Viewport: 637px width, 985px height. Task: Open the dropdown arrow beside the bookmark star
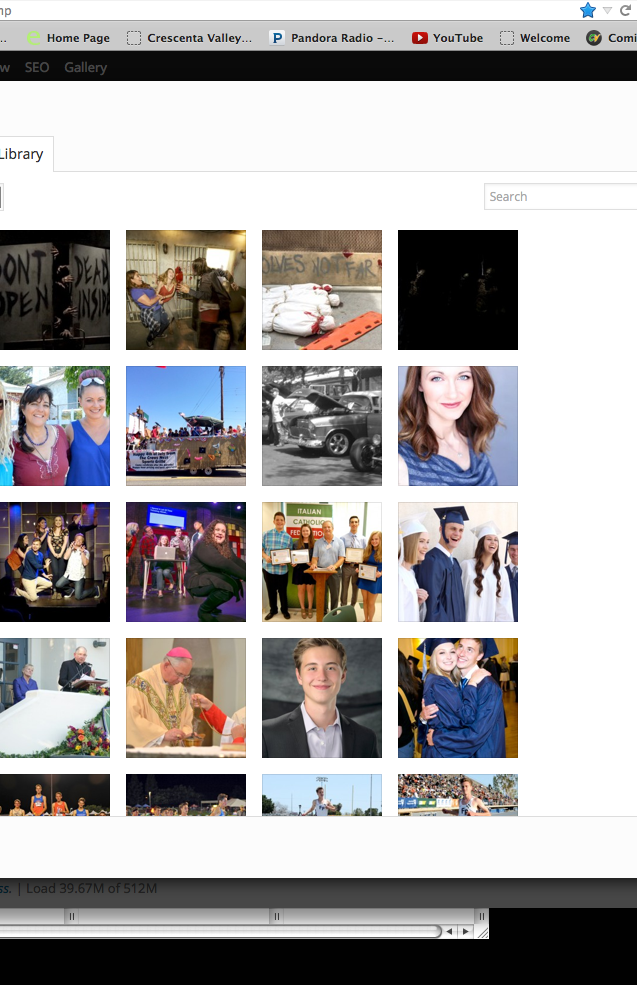[x=607, y=10]
